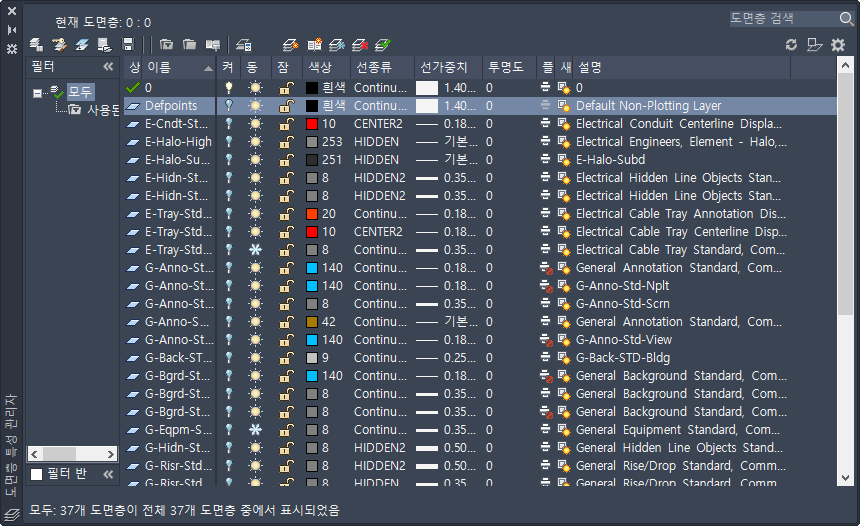Image resolution: width=860 pixels, height=526 pixels.
Task: Click the vertical scrollbar down arrow
Action: tap(845, 478)
